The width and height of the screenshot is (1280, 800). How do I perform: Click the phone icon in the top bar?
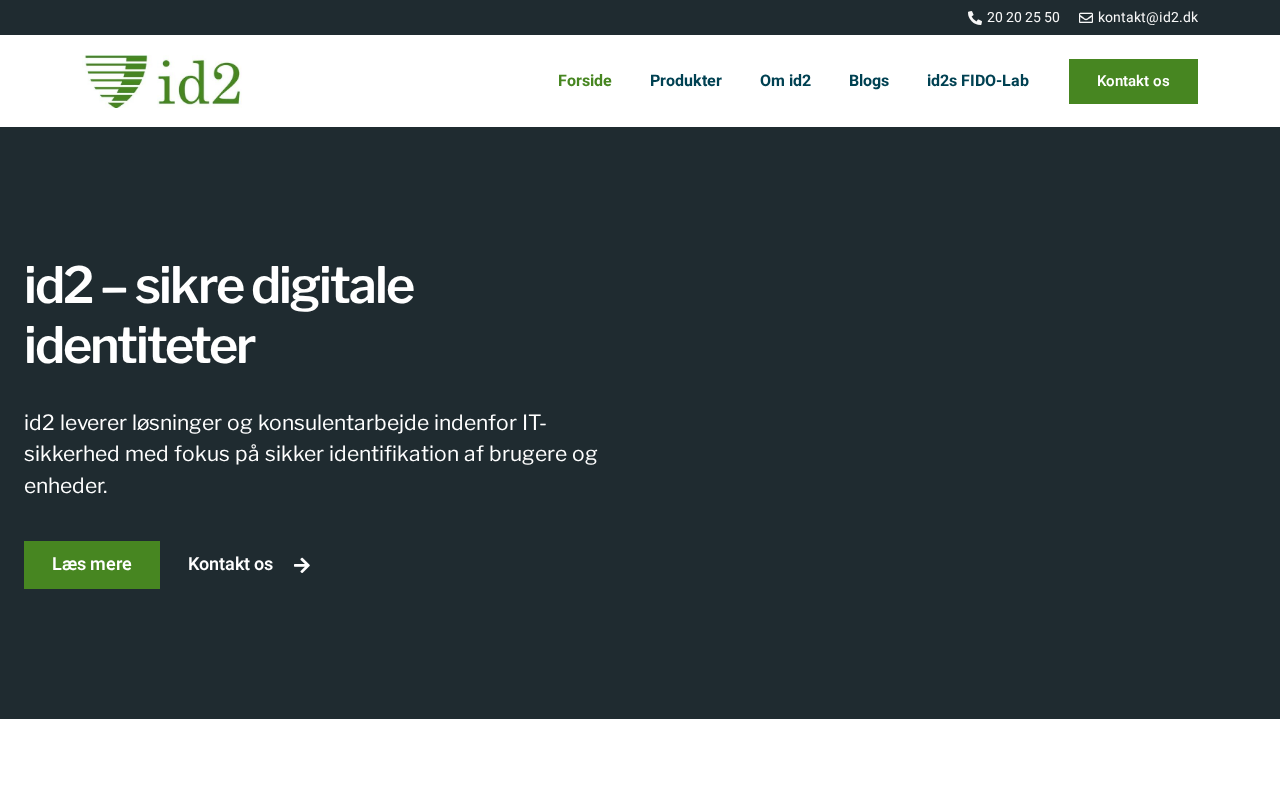click(974, 18)
